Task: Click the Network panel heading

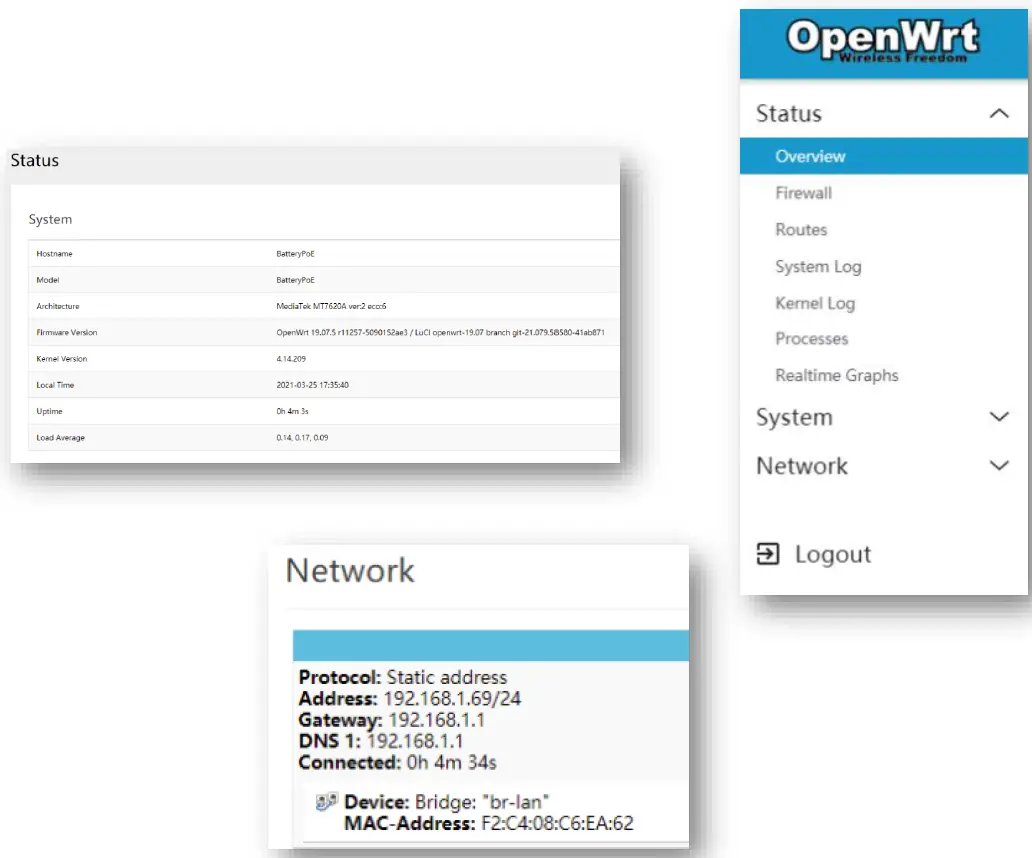Action: (x=349, y=570)
